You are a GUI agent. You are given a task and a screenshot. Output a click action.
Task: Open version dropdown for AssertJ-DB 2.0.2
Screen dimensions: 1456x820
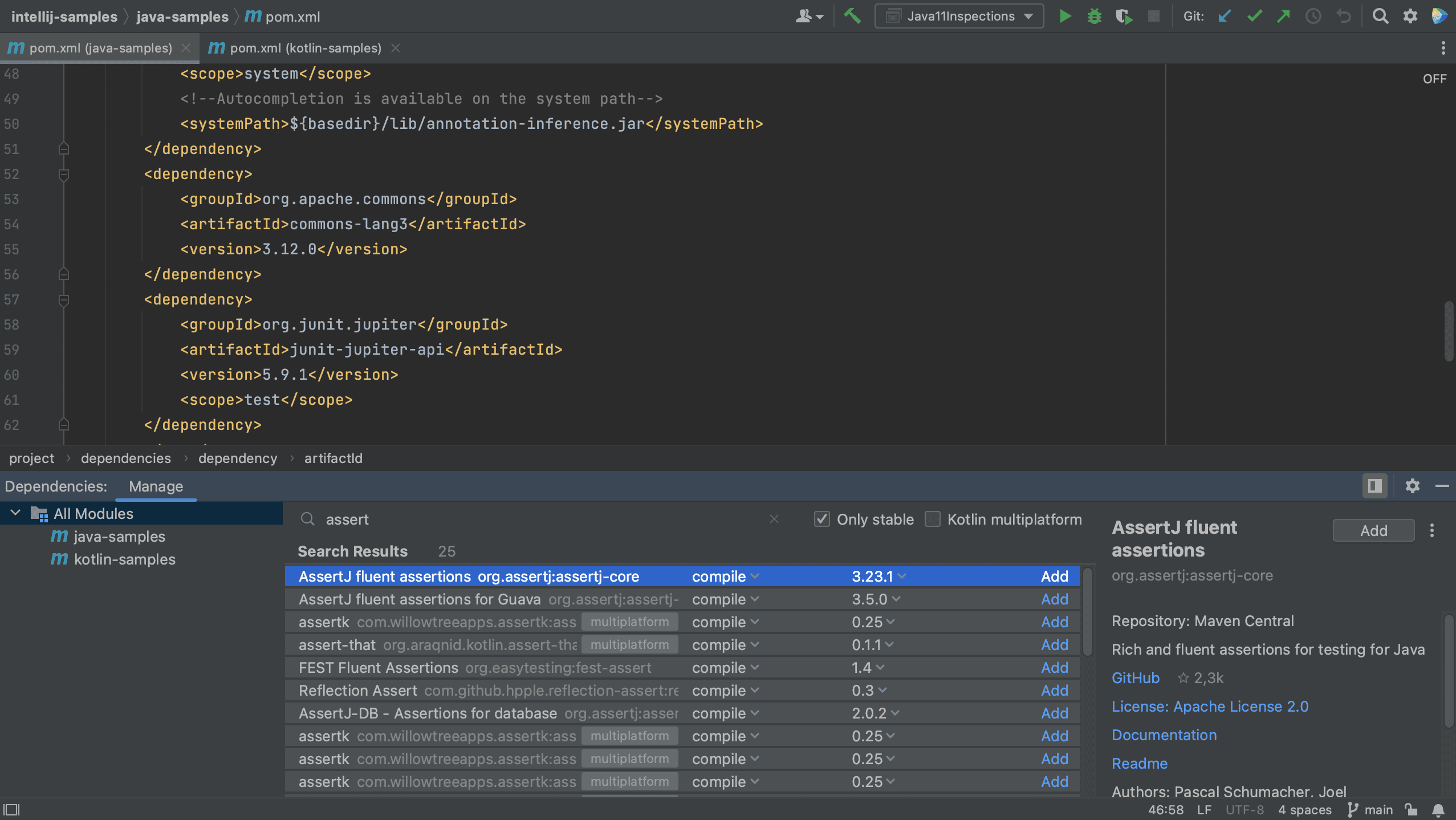pos(875,713)
